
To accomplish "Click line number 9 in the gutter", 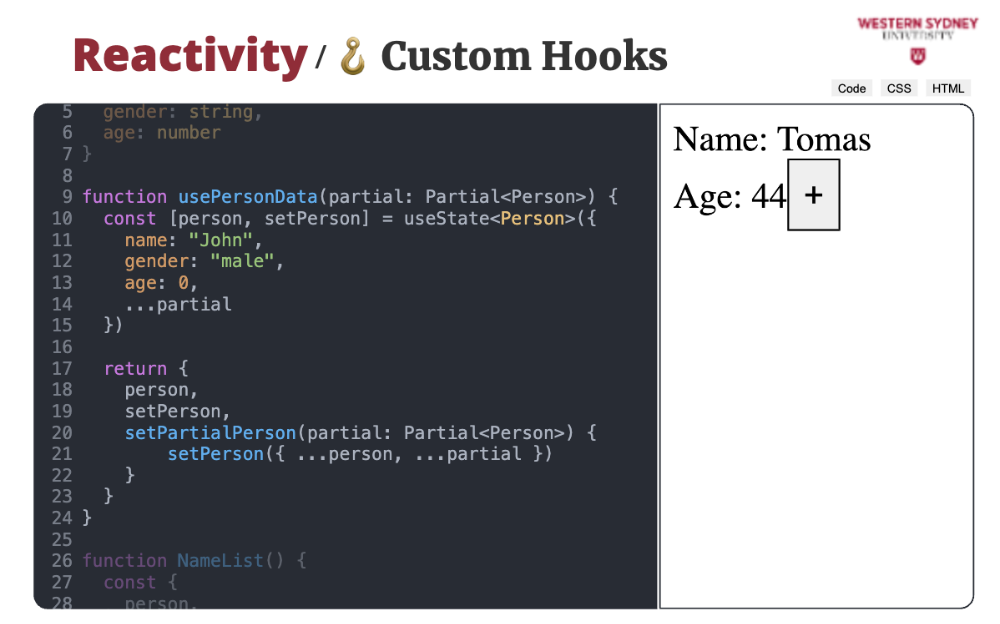I will point(66,197).
